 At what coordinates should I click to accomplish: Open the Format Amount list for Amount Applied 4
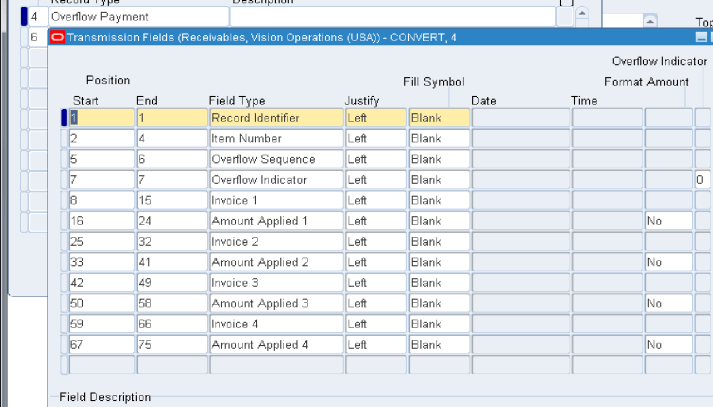click(x=668, y=345)
